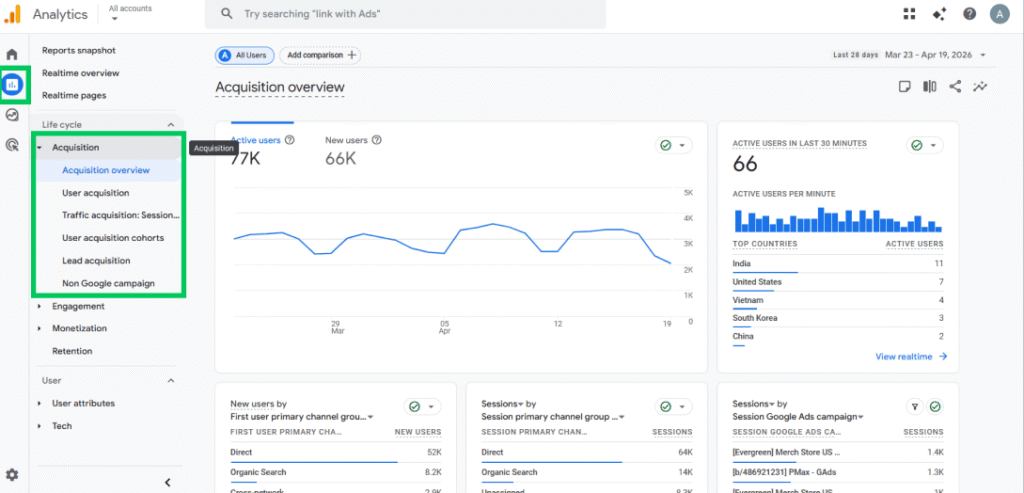Click the edit comparisons columns icon
Screen dimensions: 1024x493
[x=929, y=87]
